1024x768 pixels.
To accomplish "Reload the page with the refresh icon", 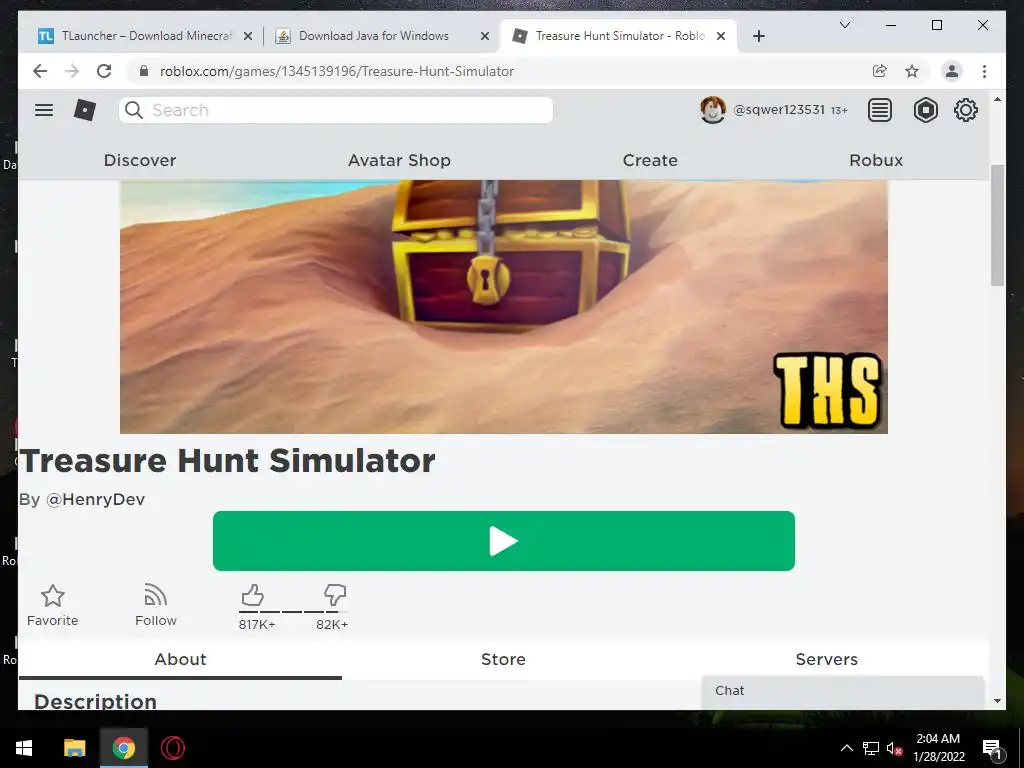I will [104, 71].
